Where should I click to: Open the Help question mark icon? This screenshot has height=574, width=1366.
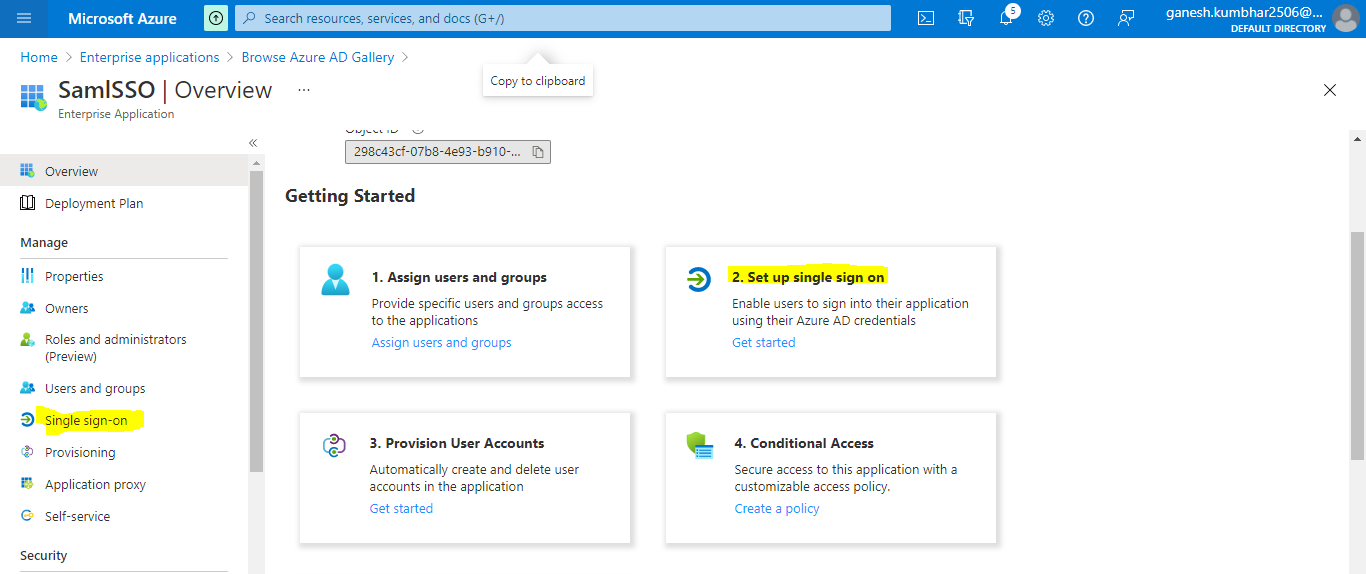tap(1086, 18)
